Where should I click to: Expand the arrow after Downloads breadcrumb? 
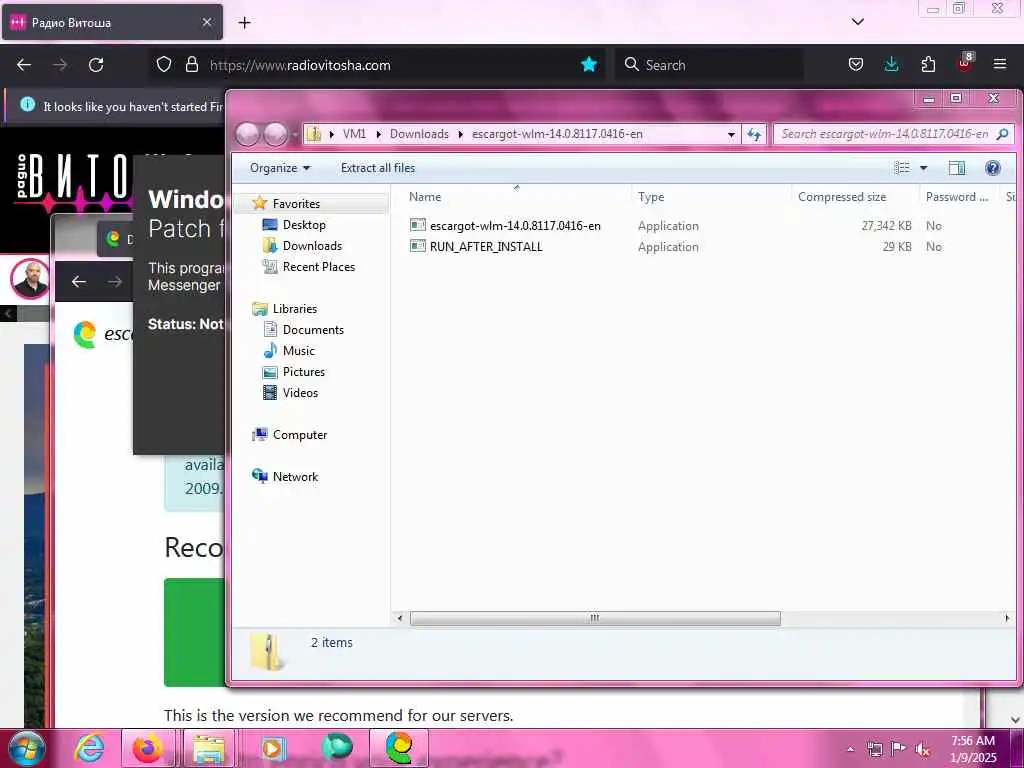click(460, 134)
